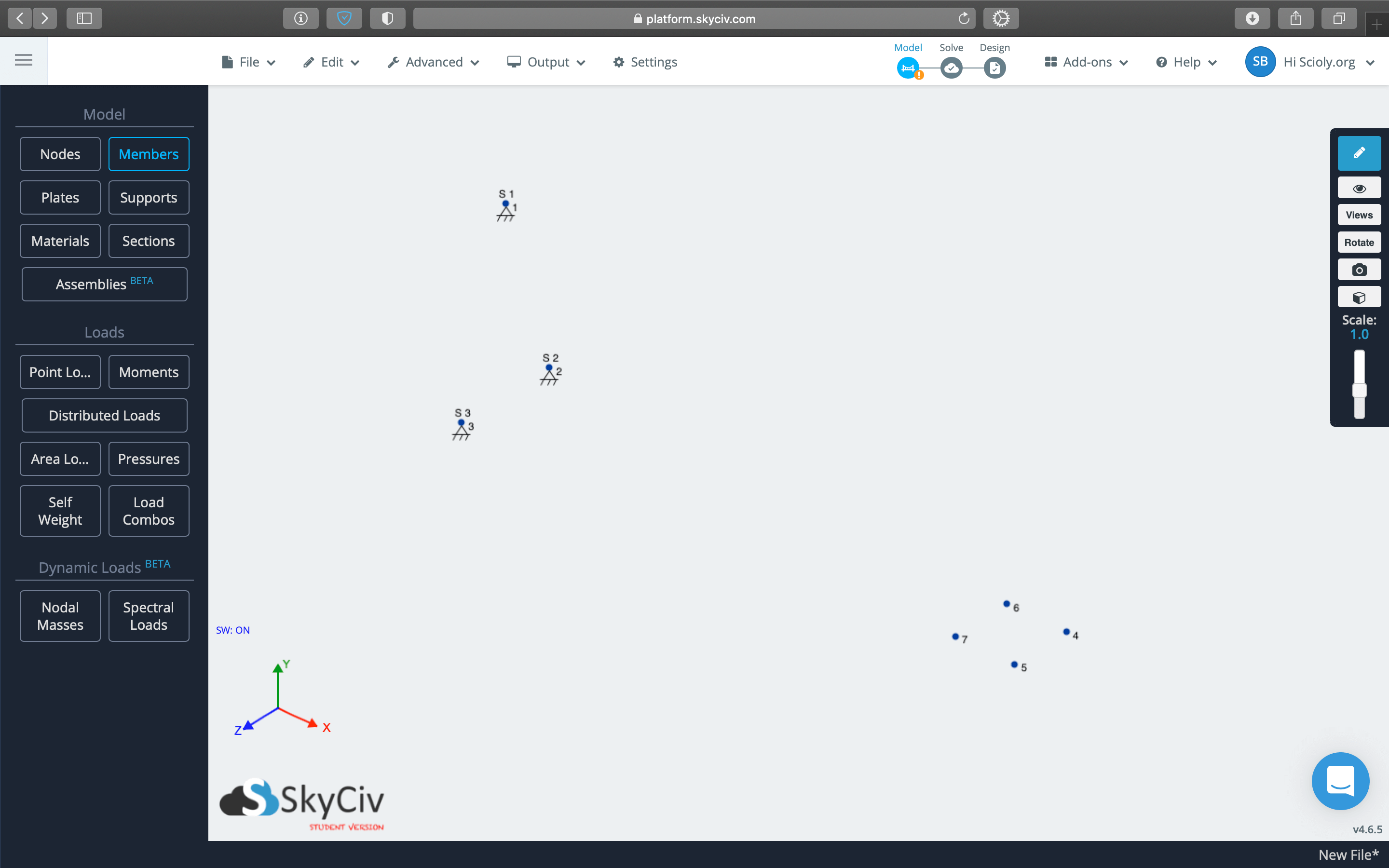Open Nodal Masses panel
This screenshot has width=1389, height=868.
(x=60, y=616)
